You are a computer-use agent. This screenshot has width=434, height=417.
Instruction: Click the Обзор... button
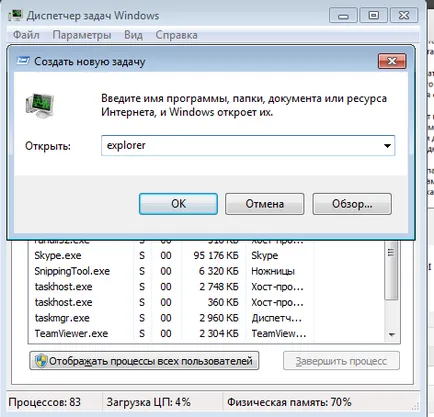point(352,204)
